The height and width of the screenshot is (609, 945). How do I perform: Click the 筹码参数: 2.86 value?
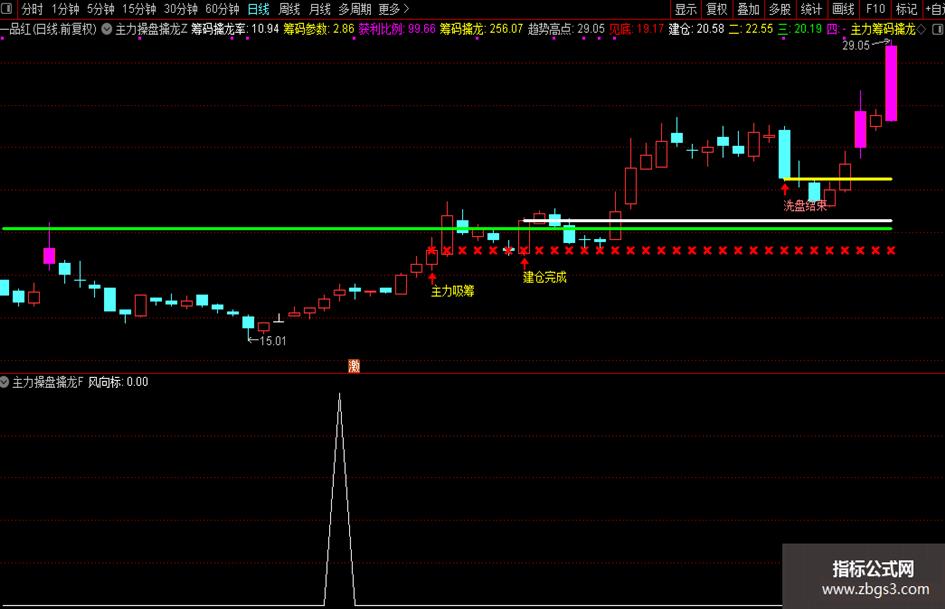(x=319, y=28)
